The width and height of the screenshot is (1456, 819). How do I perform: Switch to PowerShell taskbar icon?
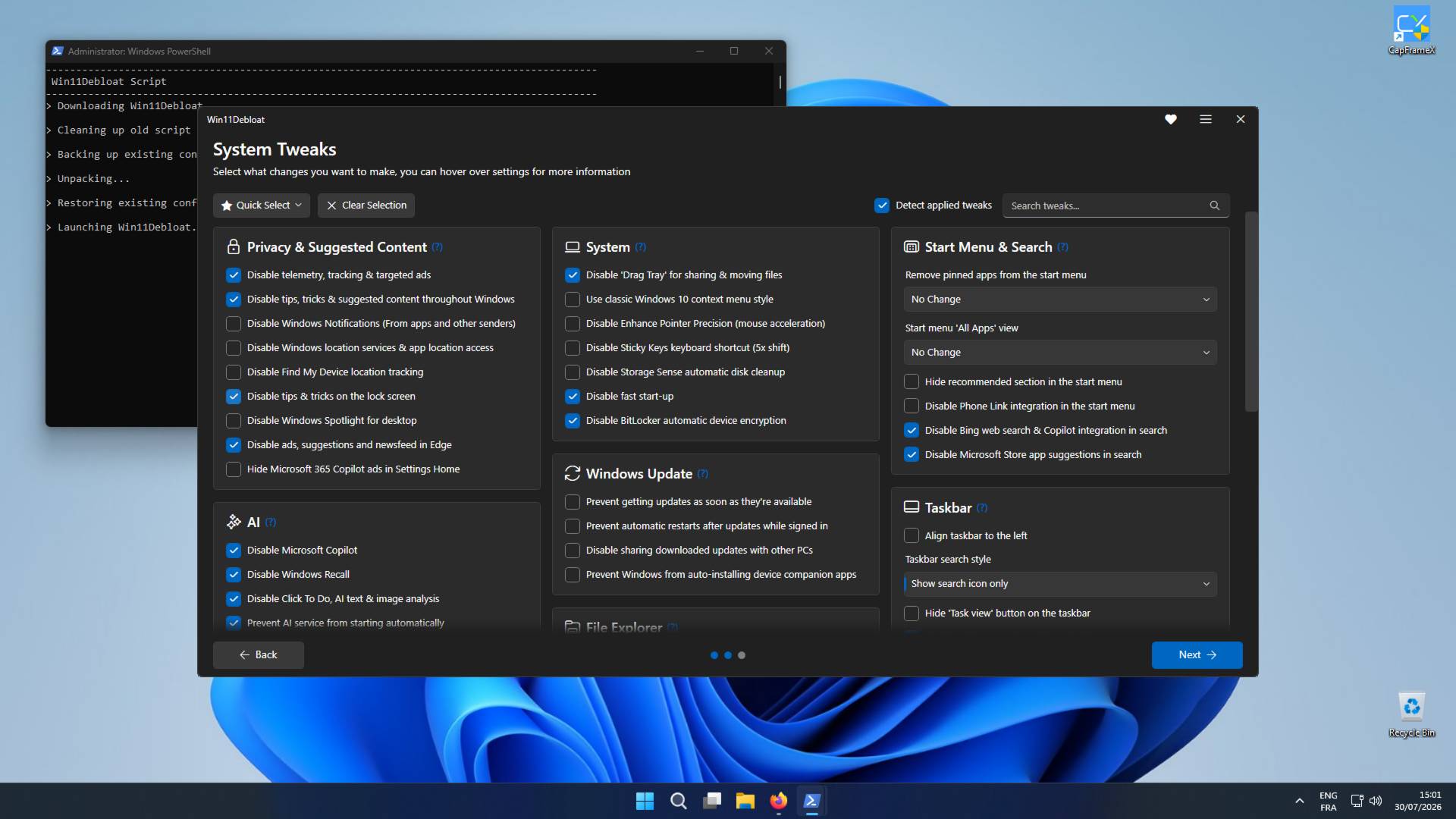coord(811,801)
